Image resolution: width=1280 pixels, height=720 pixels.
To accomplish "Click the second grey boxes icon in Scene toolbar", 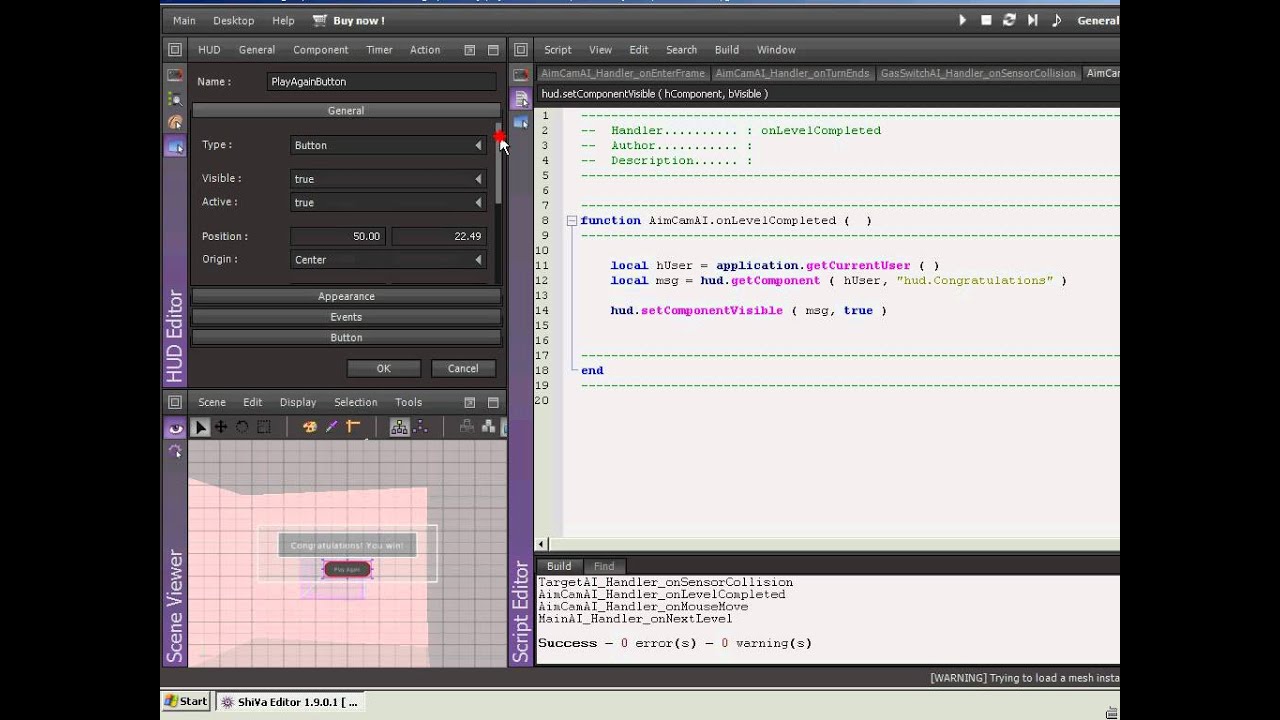I will tap(488, 427).
